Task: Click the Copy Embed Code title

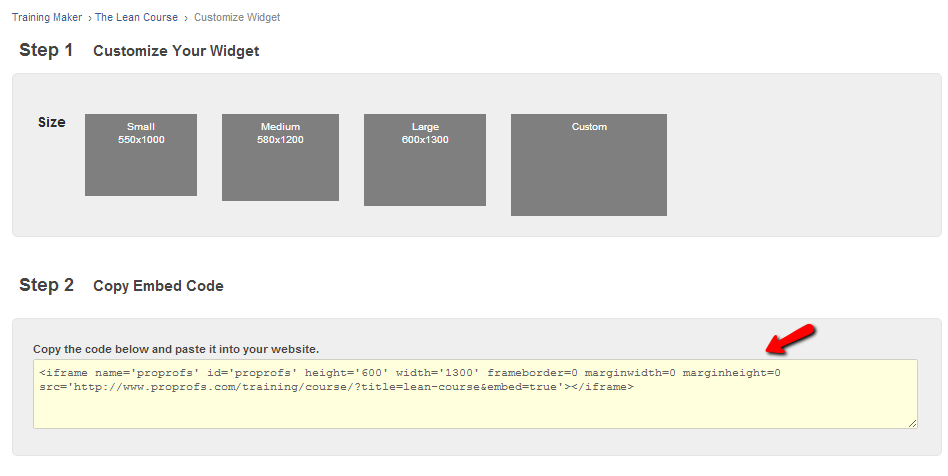Action: (x=158, y=286)
